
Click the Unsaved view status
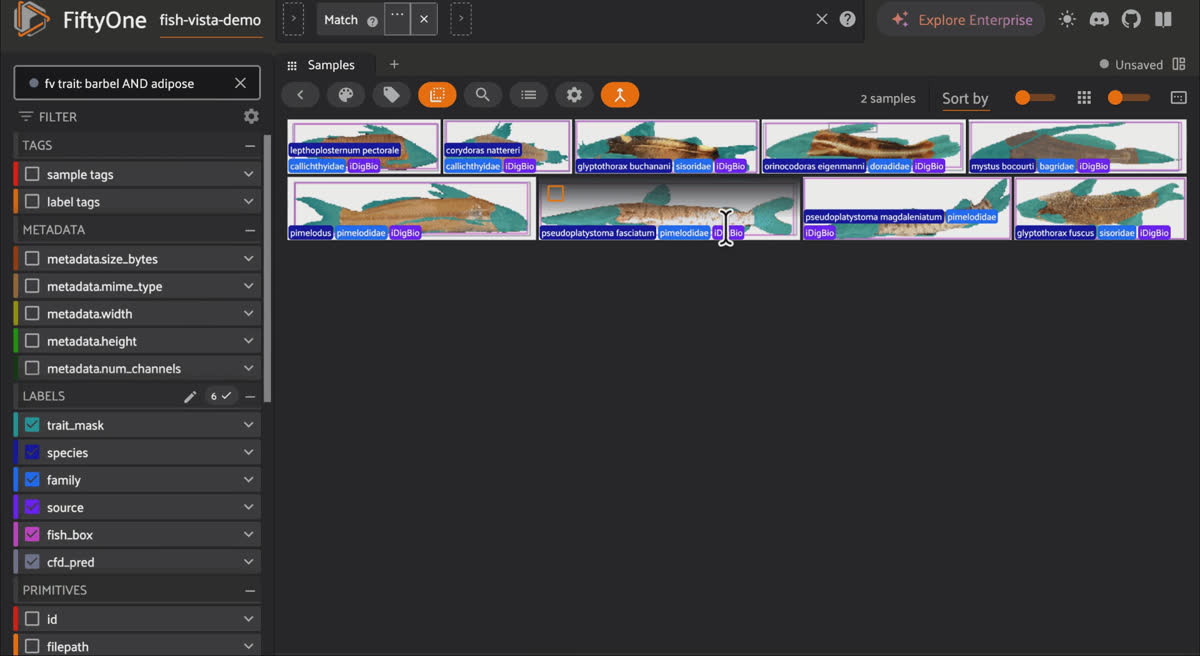click(x=1131, y=65)
